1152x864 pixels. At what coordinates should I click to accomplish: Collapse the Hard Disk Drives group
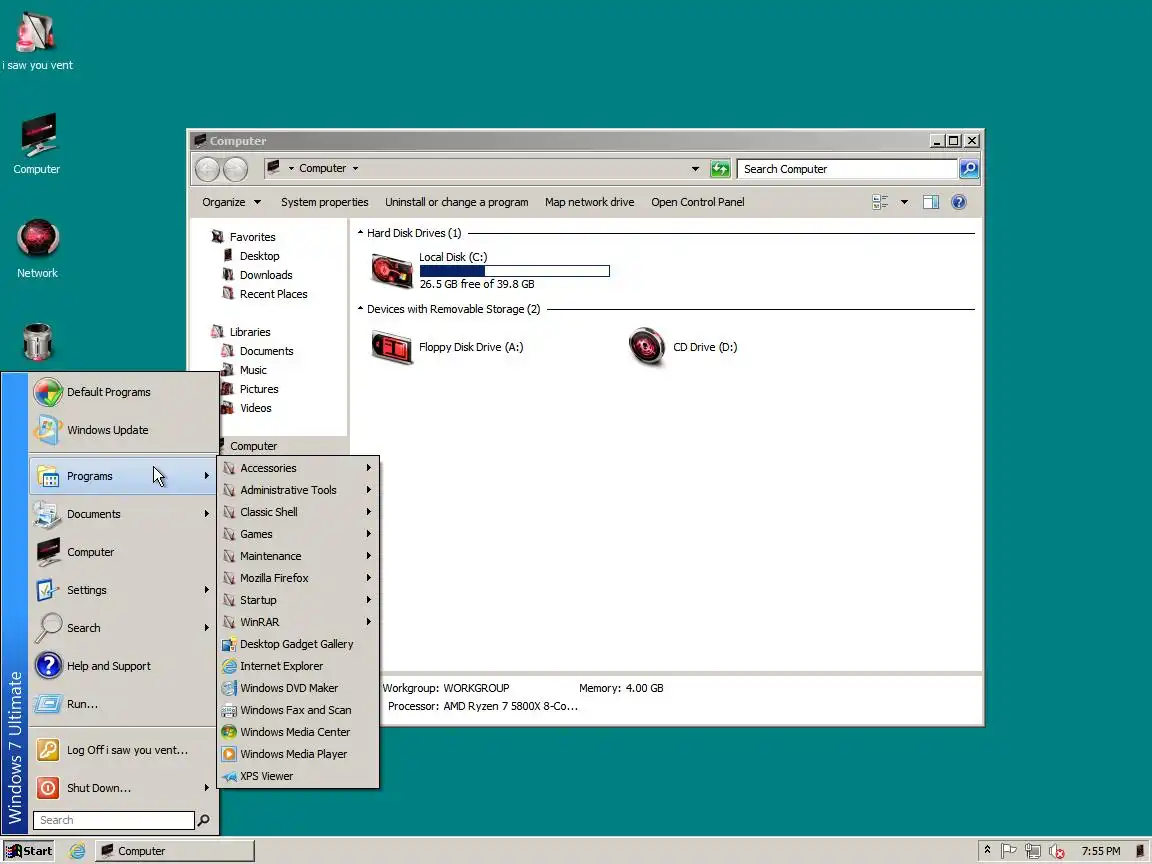click(x=361, y=233)
